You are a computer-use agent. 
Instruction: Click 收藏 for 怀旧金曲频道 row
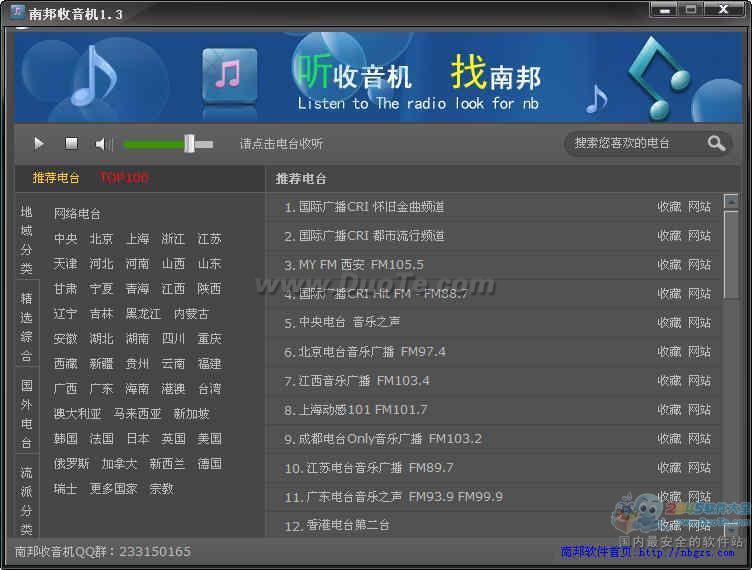[669, 207]
